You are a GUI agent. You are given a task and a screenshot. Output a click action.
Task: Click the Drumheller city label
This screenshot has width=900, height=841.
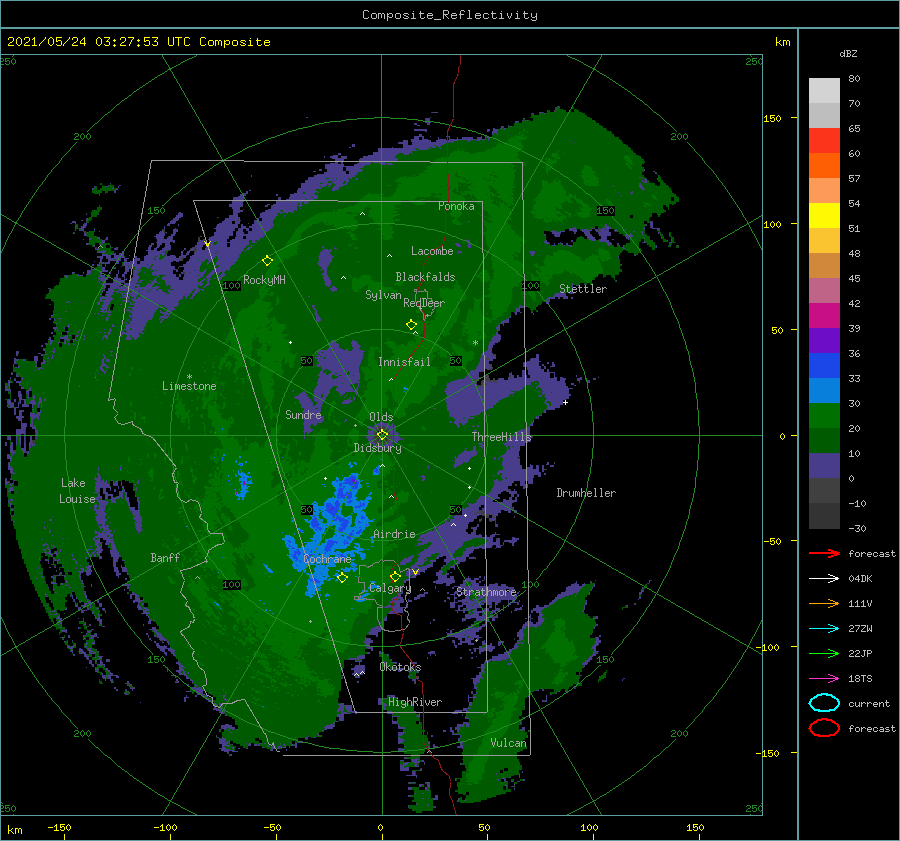point(586,493)
